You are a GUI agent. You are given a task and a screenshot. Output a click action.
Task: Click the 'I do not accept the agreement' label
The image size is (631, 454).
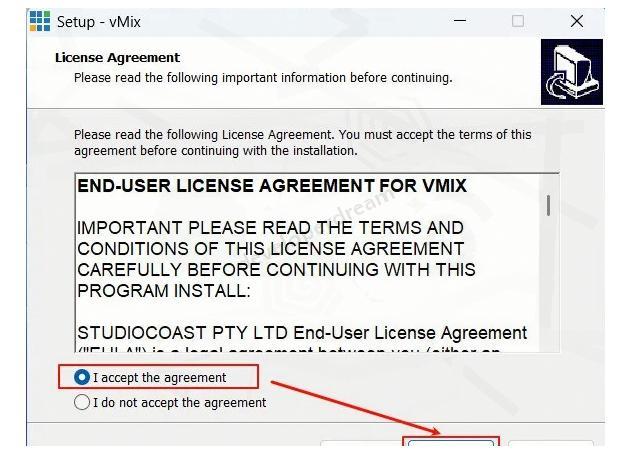[x=179, y=402]
